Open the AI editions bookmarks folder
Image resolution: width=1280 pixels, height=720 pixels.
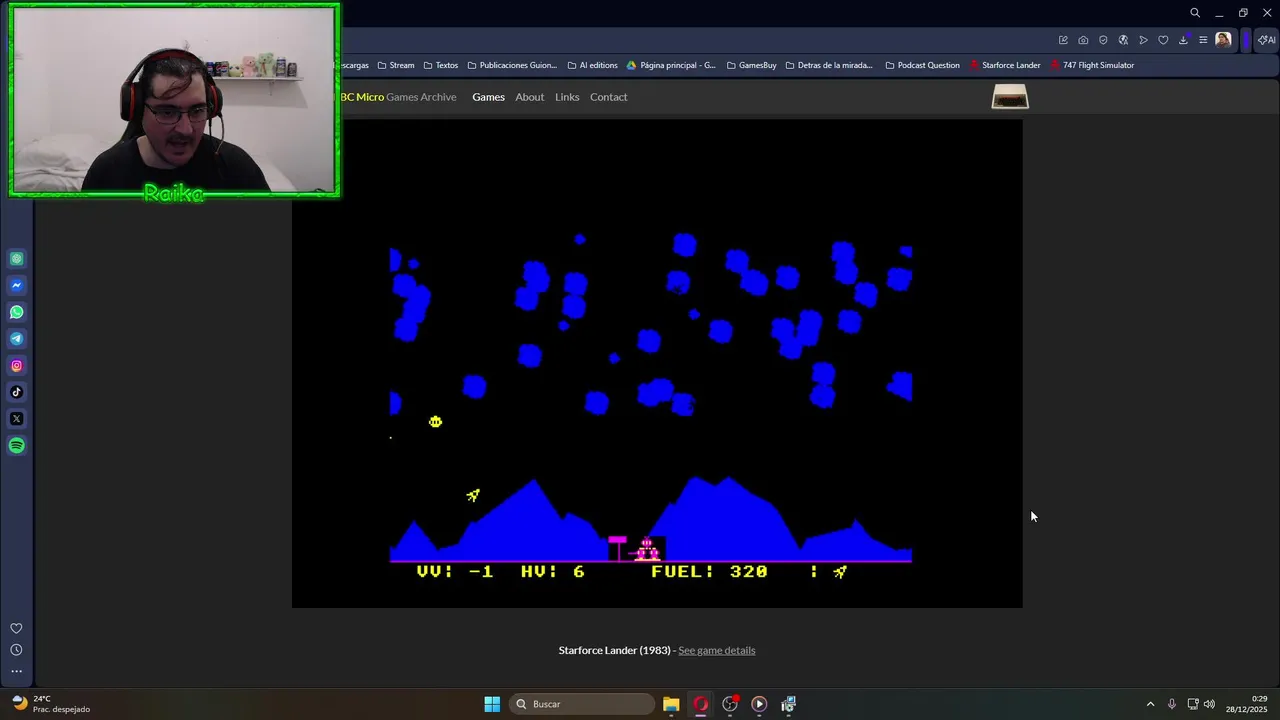click(x=592, y=65)
